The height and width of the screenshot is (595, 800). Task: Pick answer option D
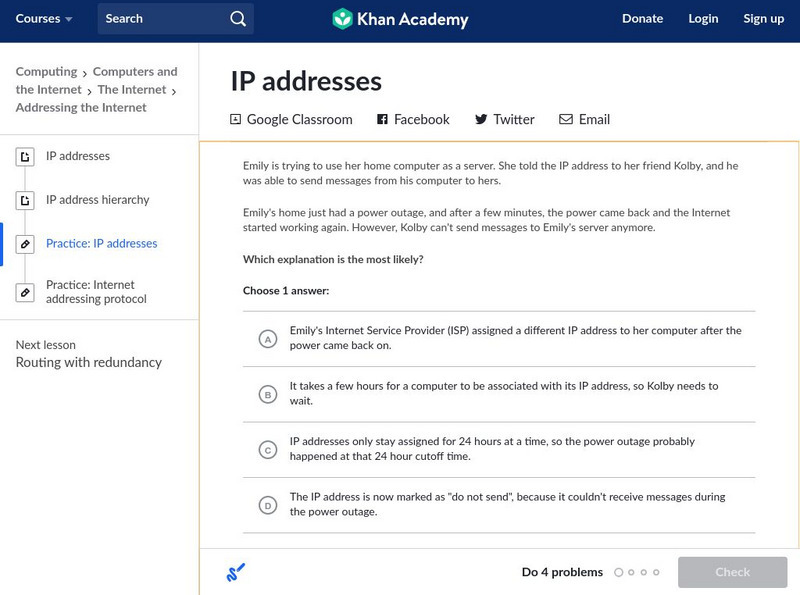[267, 505]
